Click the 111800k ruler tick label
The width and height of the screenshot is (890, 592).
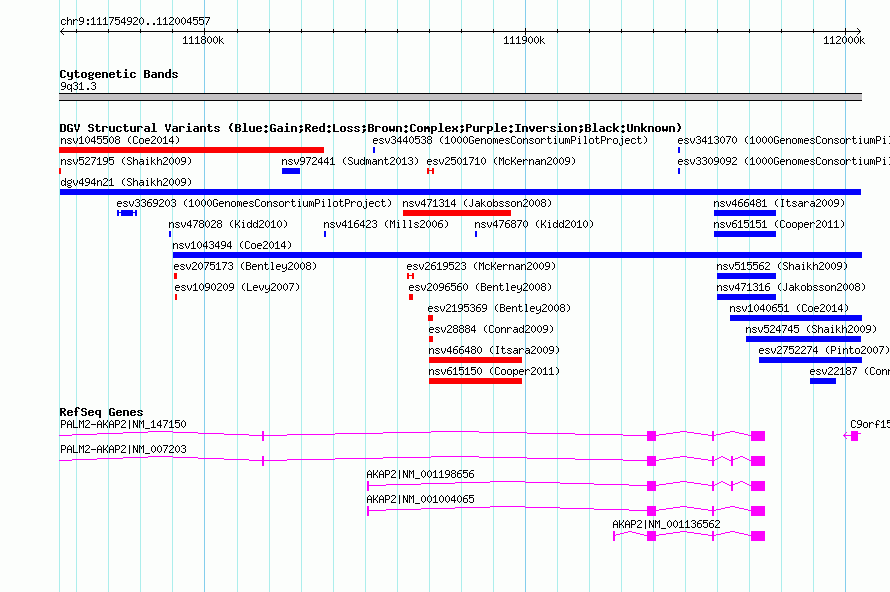[x=203, y=40]
